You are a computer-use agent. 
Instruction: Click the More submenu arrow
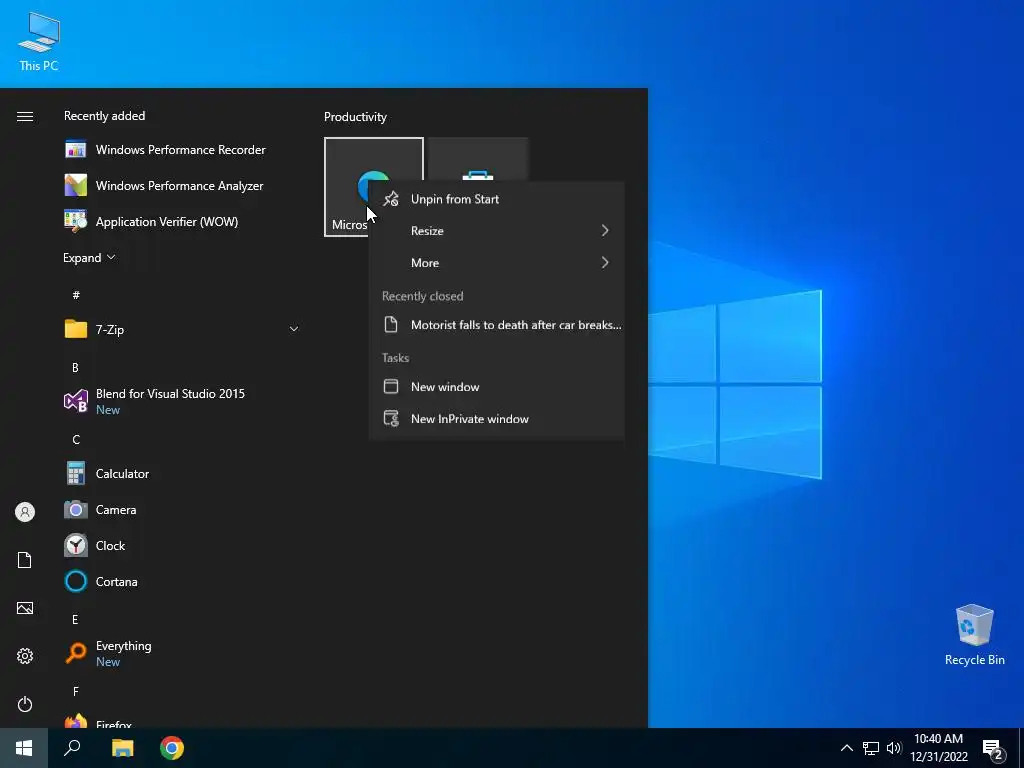point(605,263)
